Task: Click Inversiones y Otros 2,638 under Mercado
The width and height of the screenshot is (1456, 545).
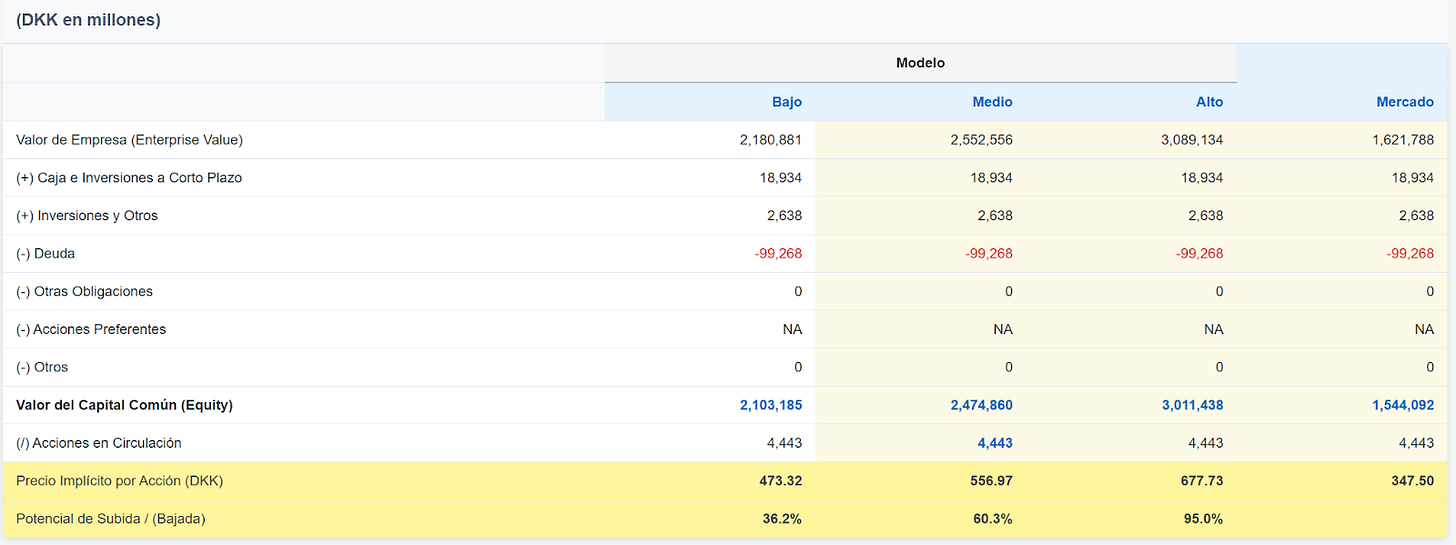Action: coord(1416,216)
